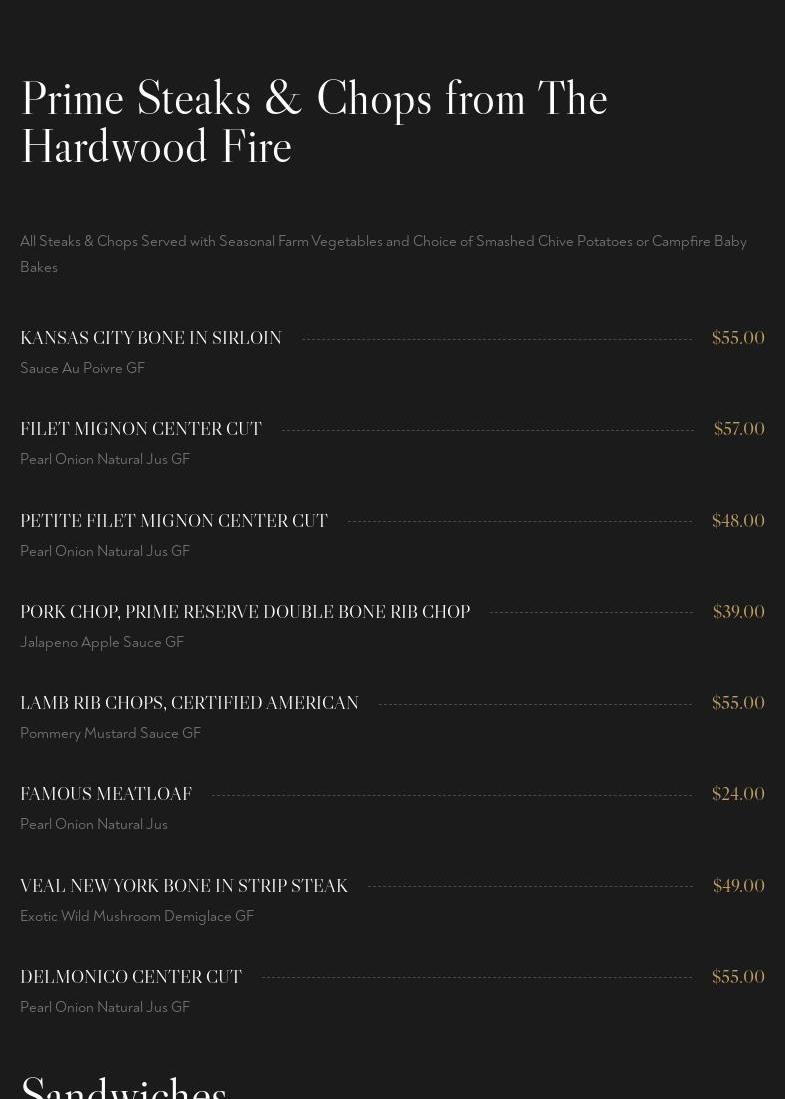
Task: Select the Kansas City Bone In Sirloin item
Action: pos(151,339)
